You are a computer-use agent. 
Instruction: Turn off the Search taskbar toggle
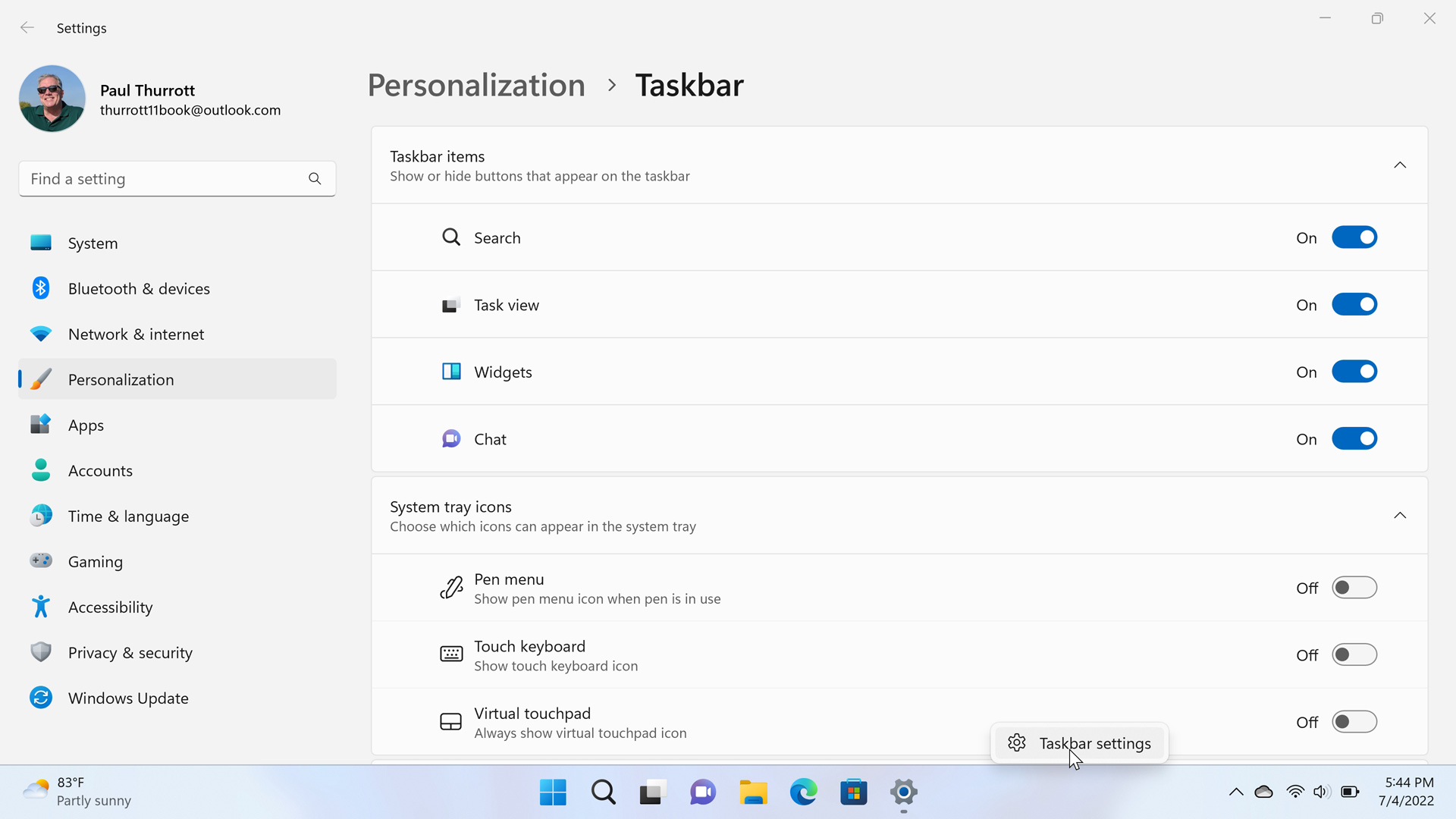1354,237
